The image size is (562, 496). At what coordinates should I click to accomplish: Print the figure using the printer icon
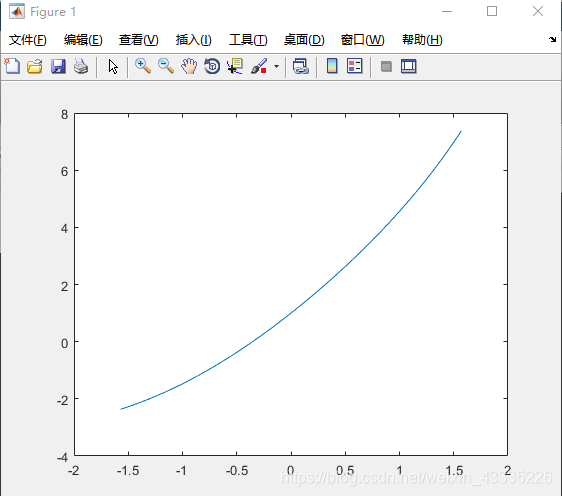(x=81, y=66)
